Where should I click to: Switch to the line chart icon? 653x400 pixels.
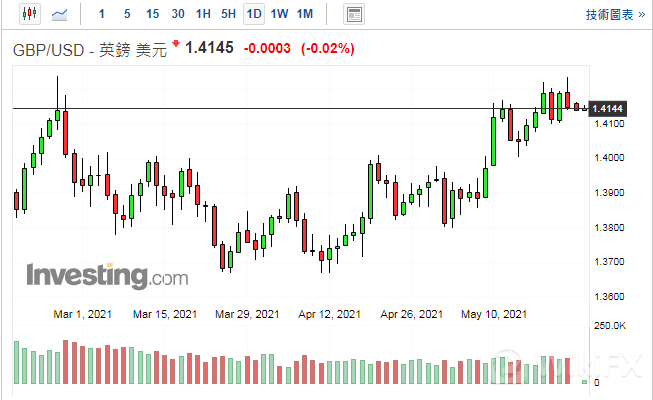[x=60, y=14]
